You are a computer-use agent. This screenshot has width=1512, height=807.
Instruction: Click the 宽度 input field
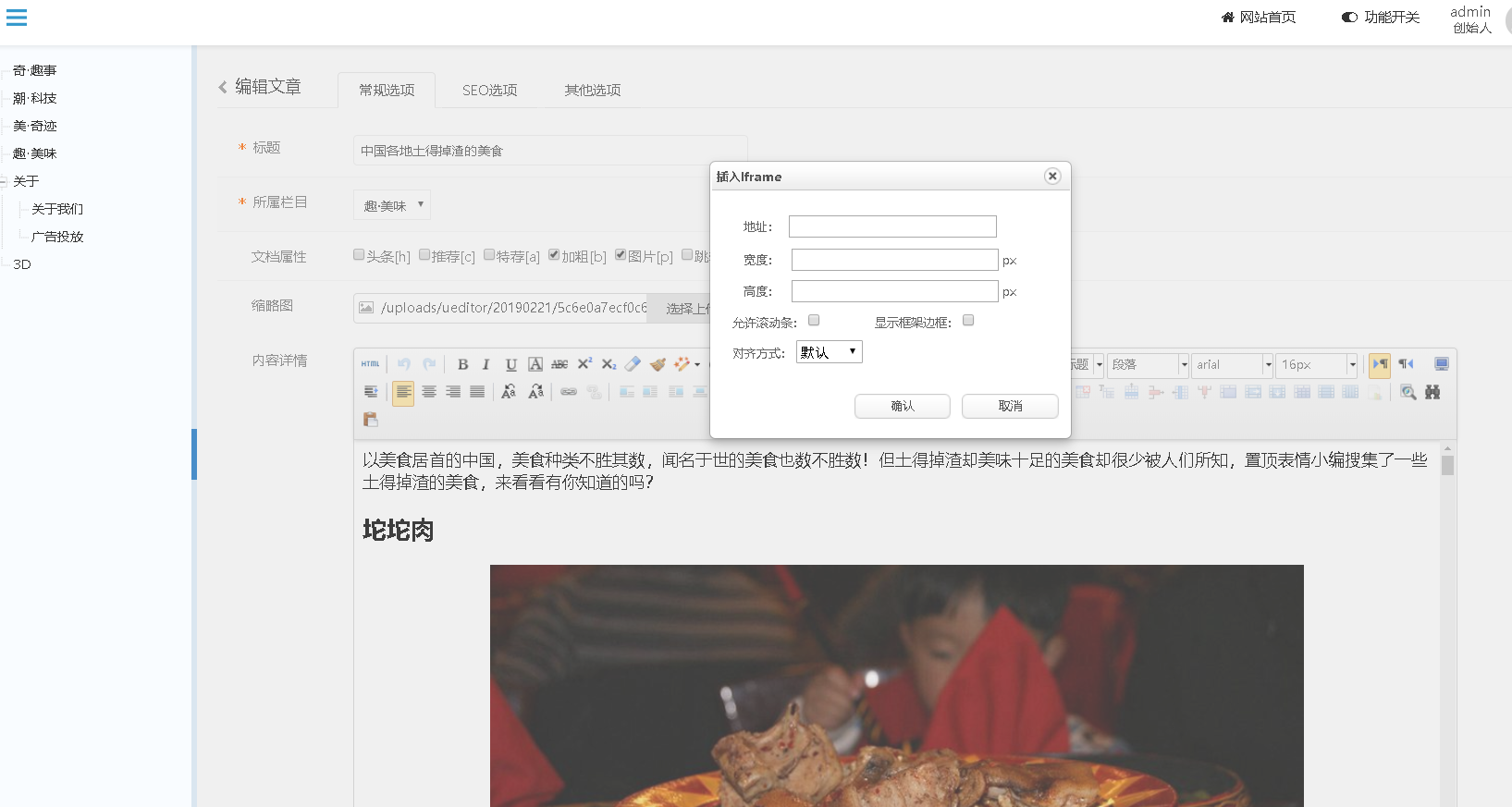[x=895, y=260]
